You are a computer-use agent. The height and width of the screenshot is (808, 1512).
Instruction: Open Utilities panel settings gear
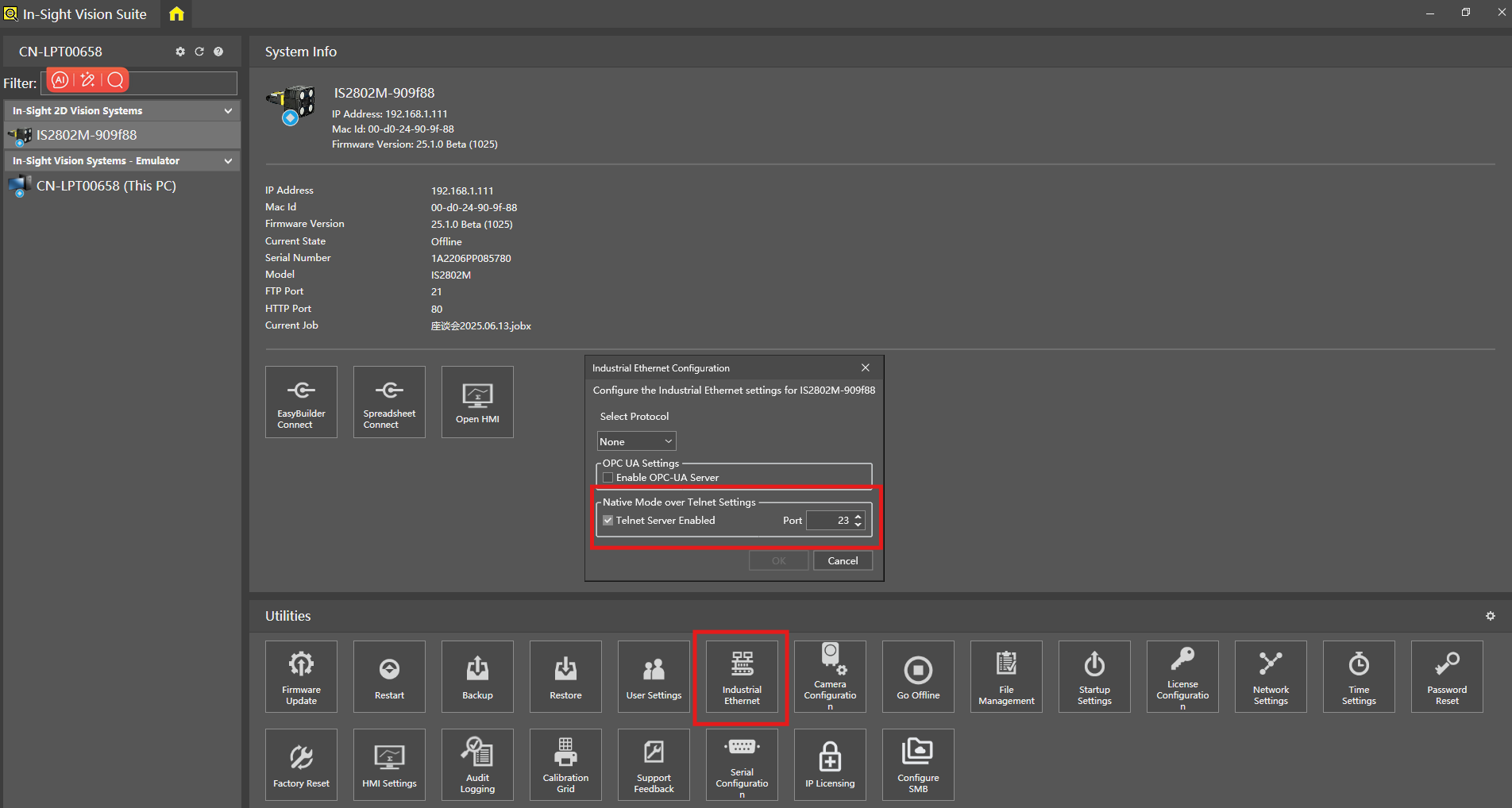(x=1491, y=616)
